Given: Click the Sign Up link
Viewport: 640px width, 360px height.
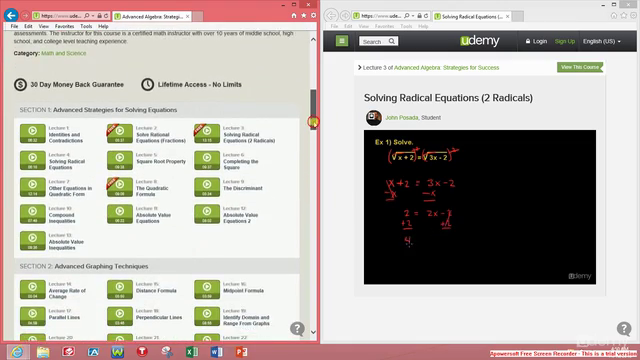Looking at the screenshot, I should click(x=565, y=41).
